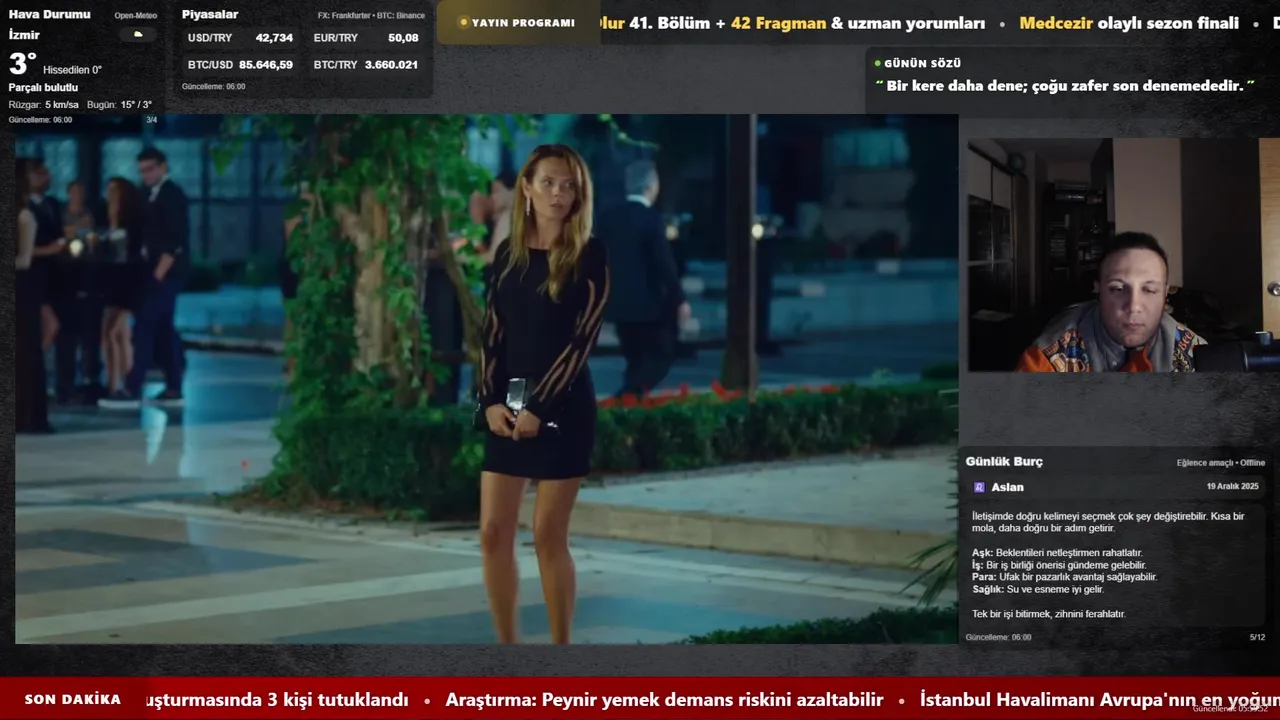Click the USD/TRY rate tile

tap(240, 38)
